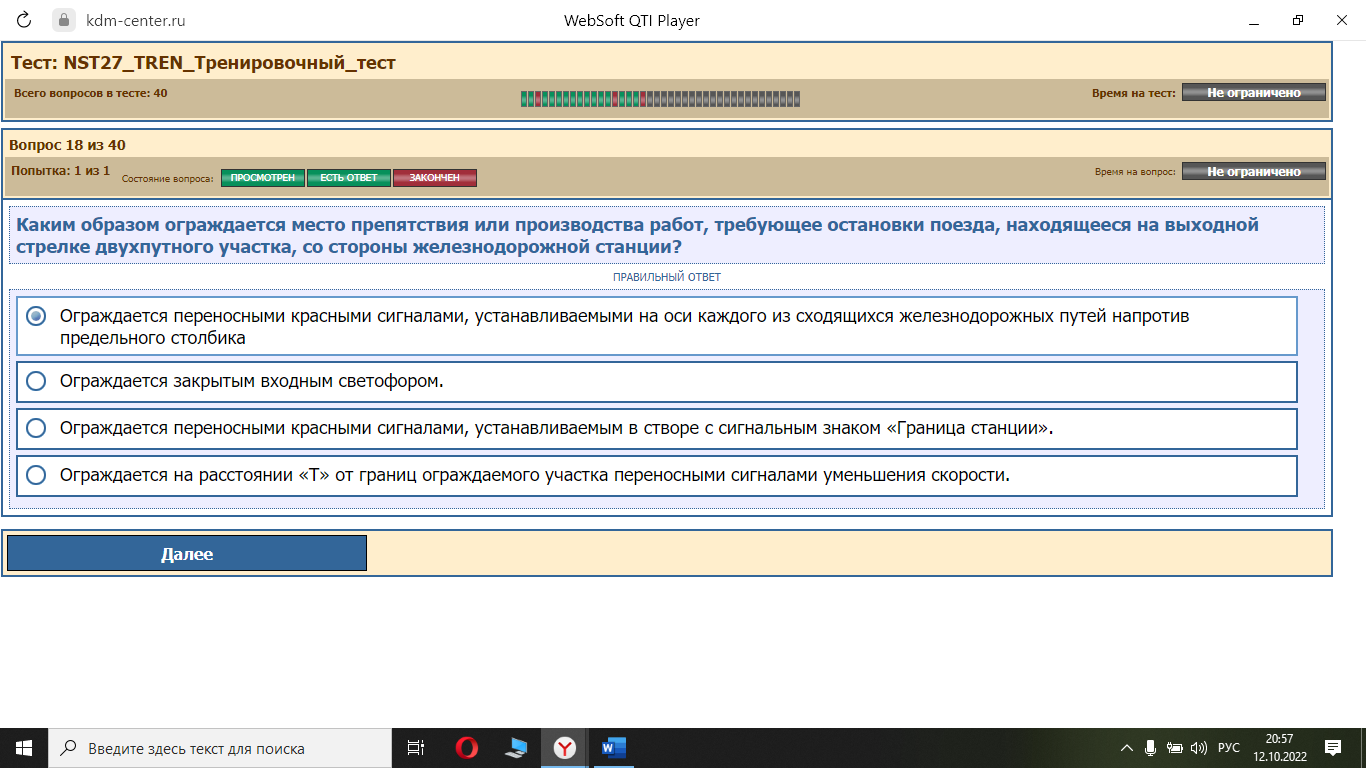Click 'Попытка: 1 из 1' text
Screen dimensions: 1366x768
pos(61,171)
